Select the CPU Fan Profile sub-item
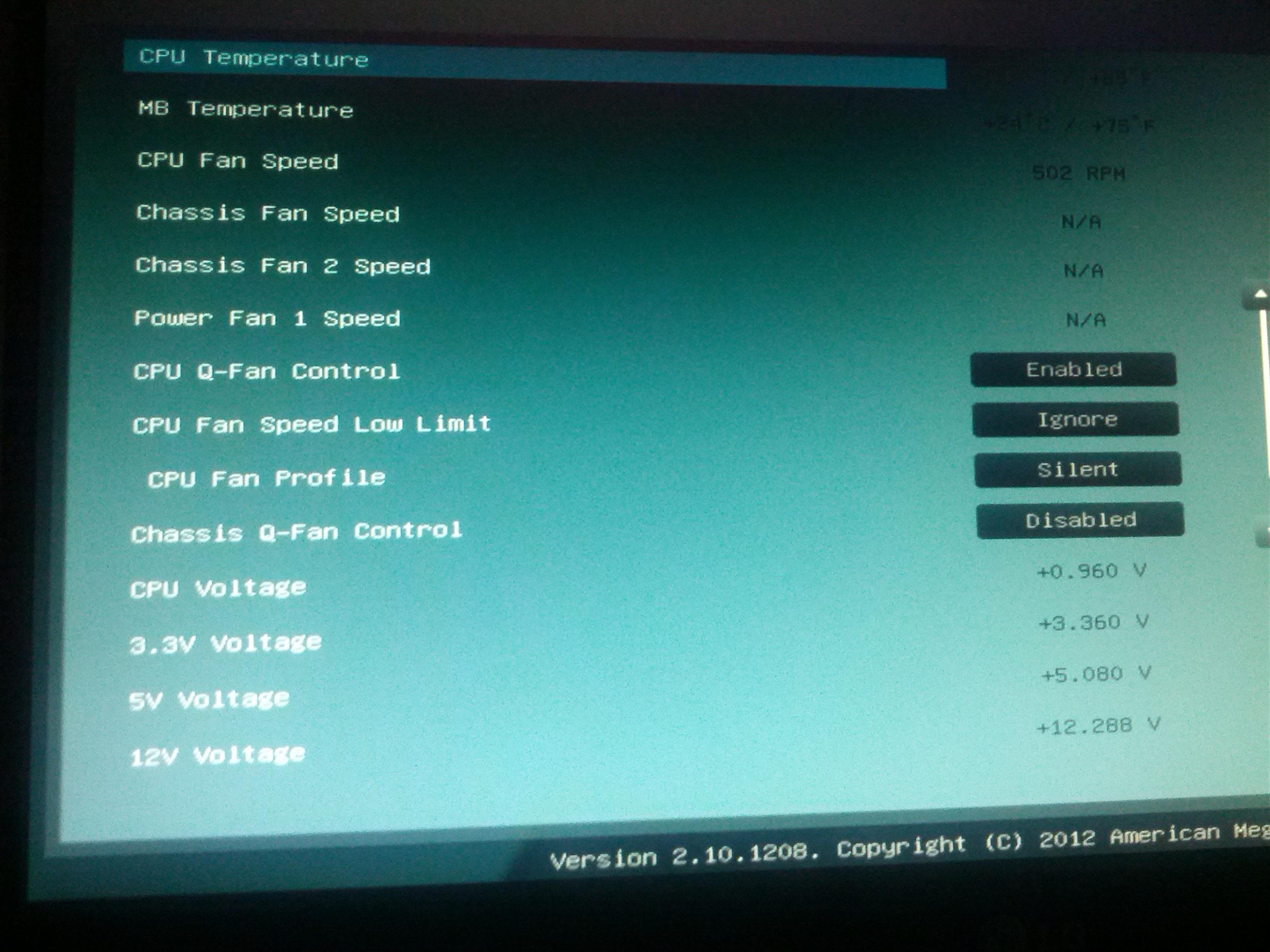The height and width of the screenshot is (952, 1270). pyautogui.click(x=267, y=479)
